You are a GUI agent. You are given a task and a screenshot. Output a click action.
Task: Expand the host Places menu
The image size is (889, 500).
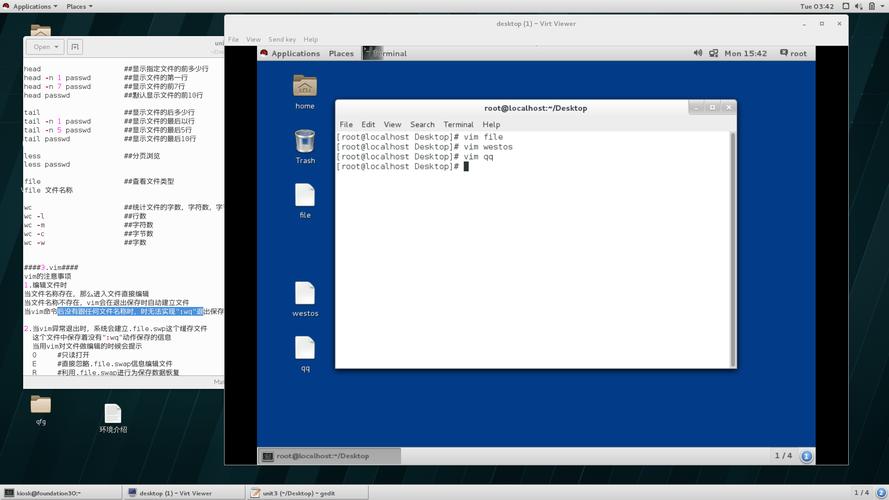[x=79, y=6]
